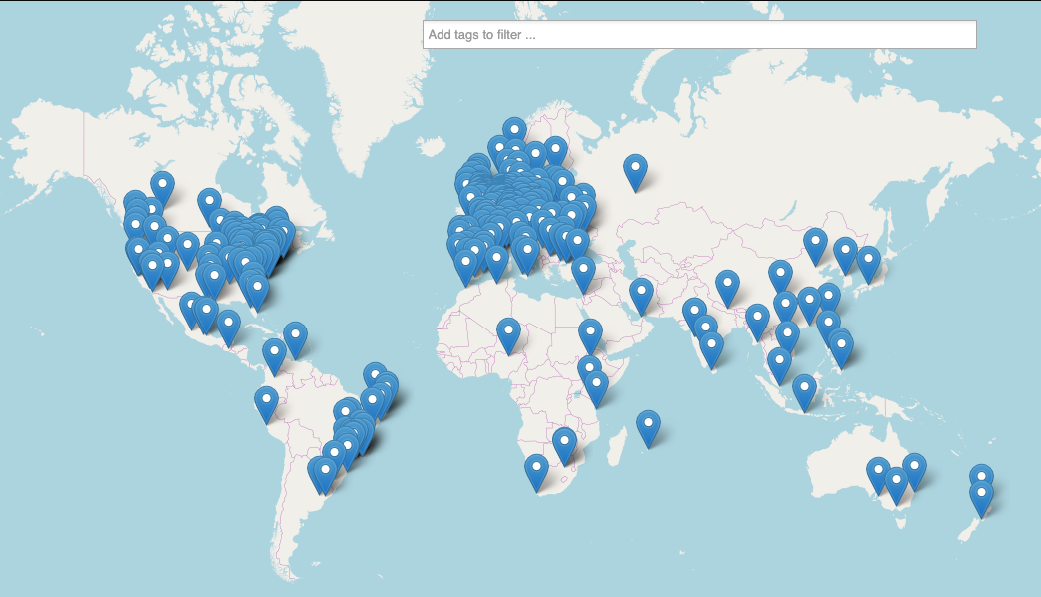Click the 'Add tags to filter' input field
1041x597 pixels.
(x=700, y=35)
